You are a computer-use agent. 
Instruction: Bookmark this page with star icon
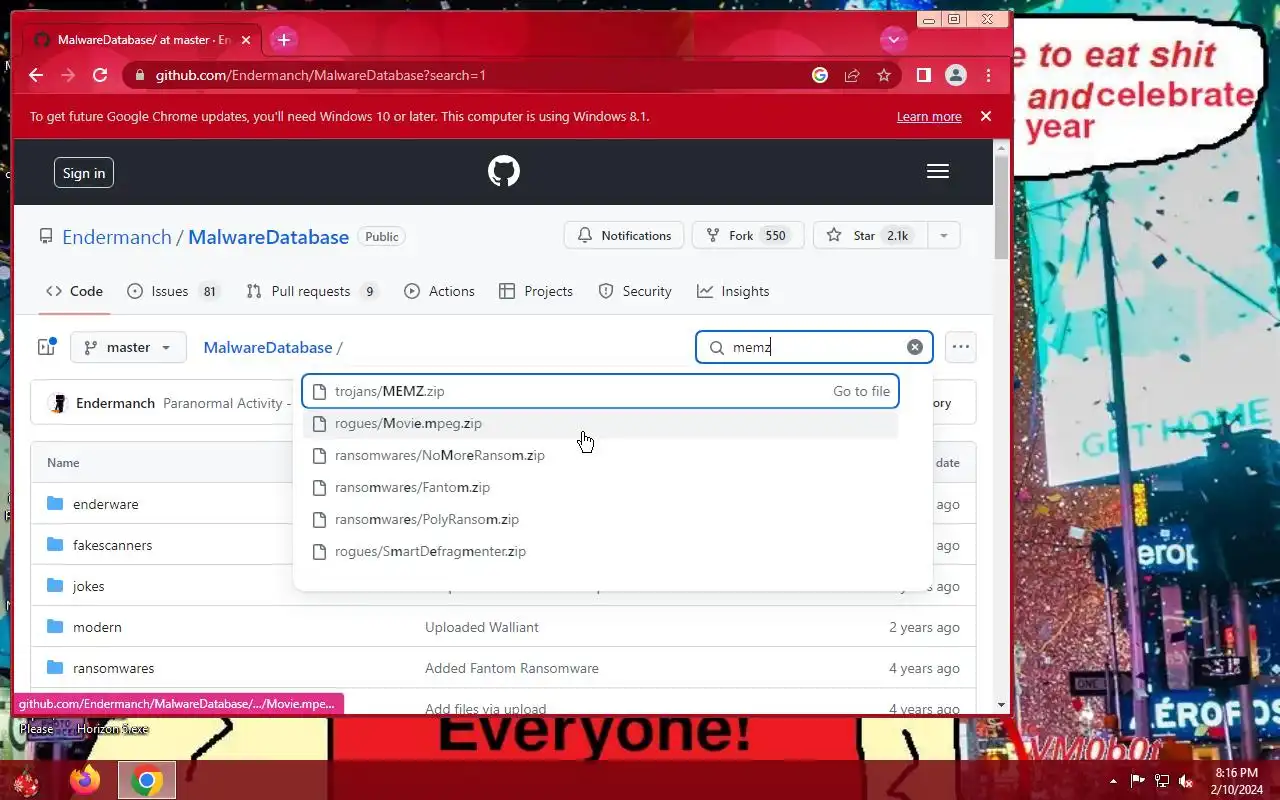click(884, 75)
